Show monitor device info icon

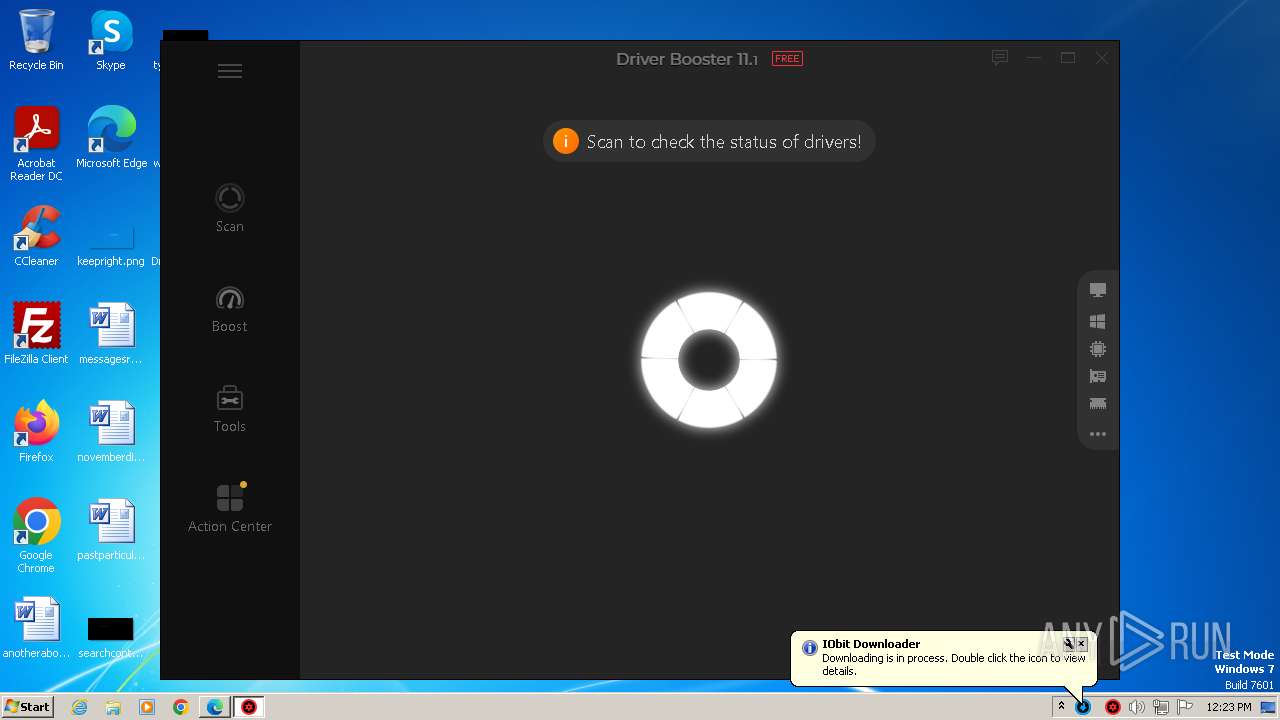click(1098, 290)
